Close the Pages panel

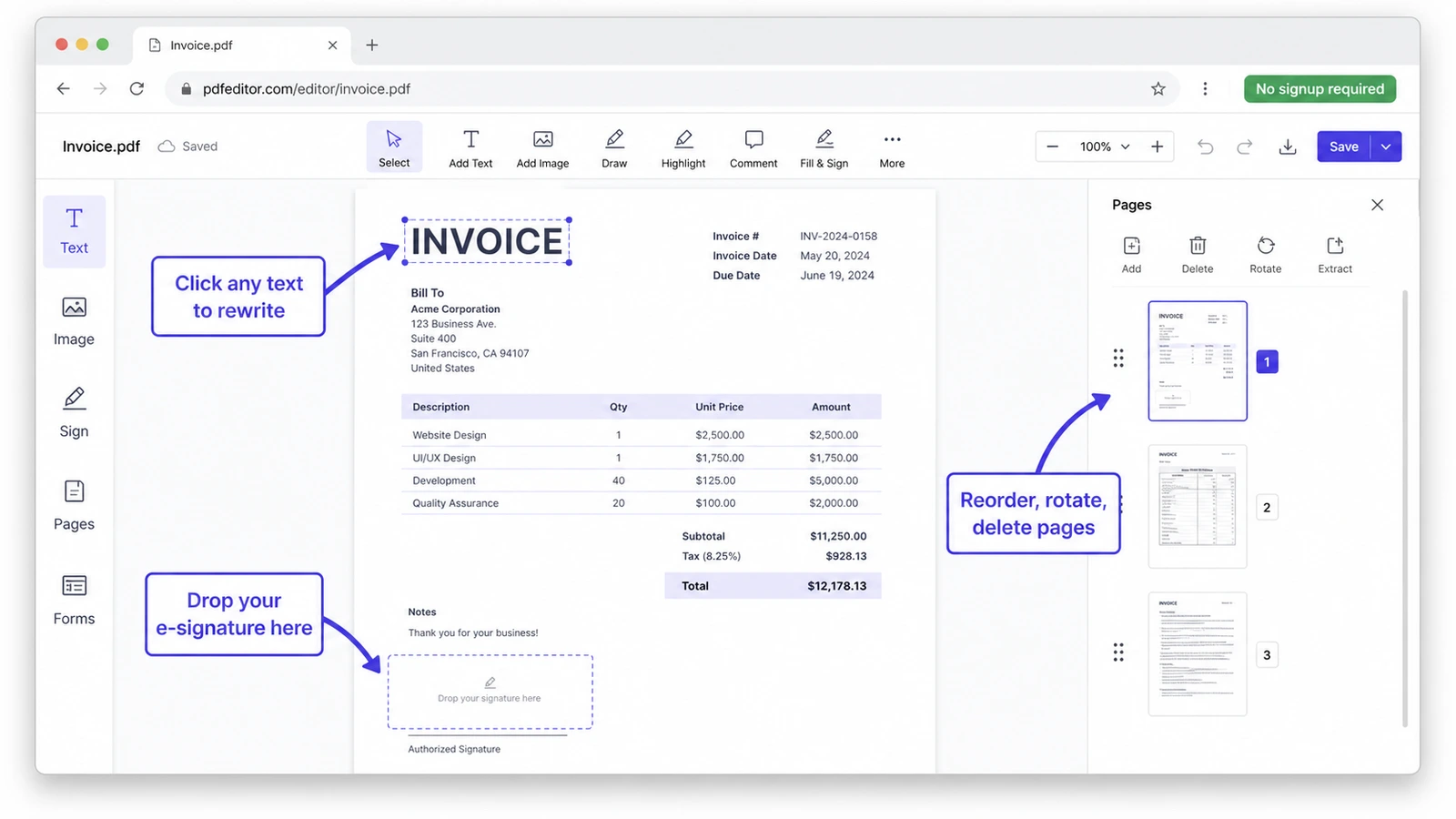tap(1377, 205)
